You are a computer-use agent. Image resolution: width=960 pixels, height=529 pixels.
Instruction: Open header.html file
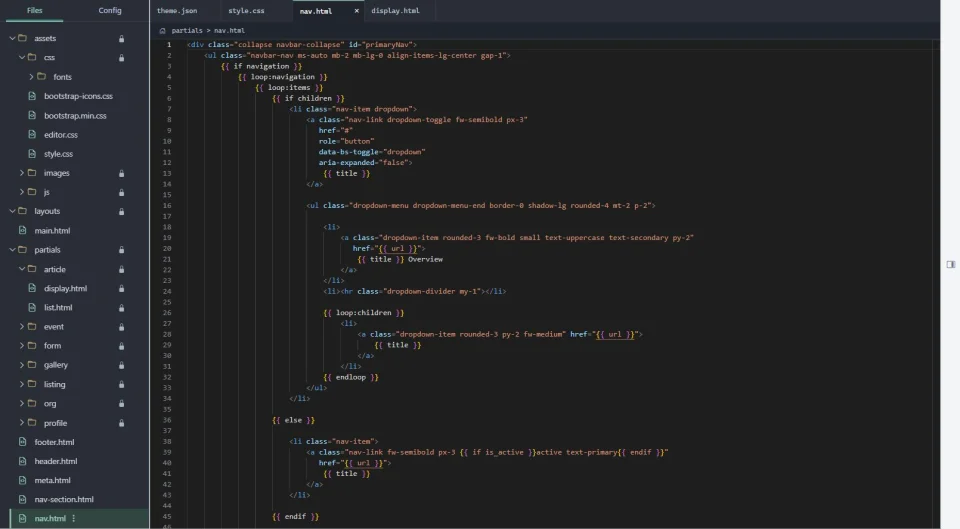(56, 461)
